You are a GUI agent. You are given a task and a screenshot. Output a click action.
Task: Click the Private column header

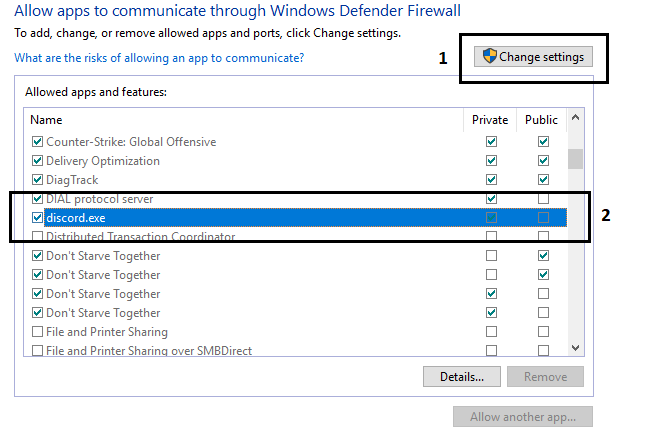coord(490,120)
